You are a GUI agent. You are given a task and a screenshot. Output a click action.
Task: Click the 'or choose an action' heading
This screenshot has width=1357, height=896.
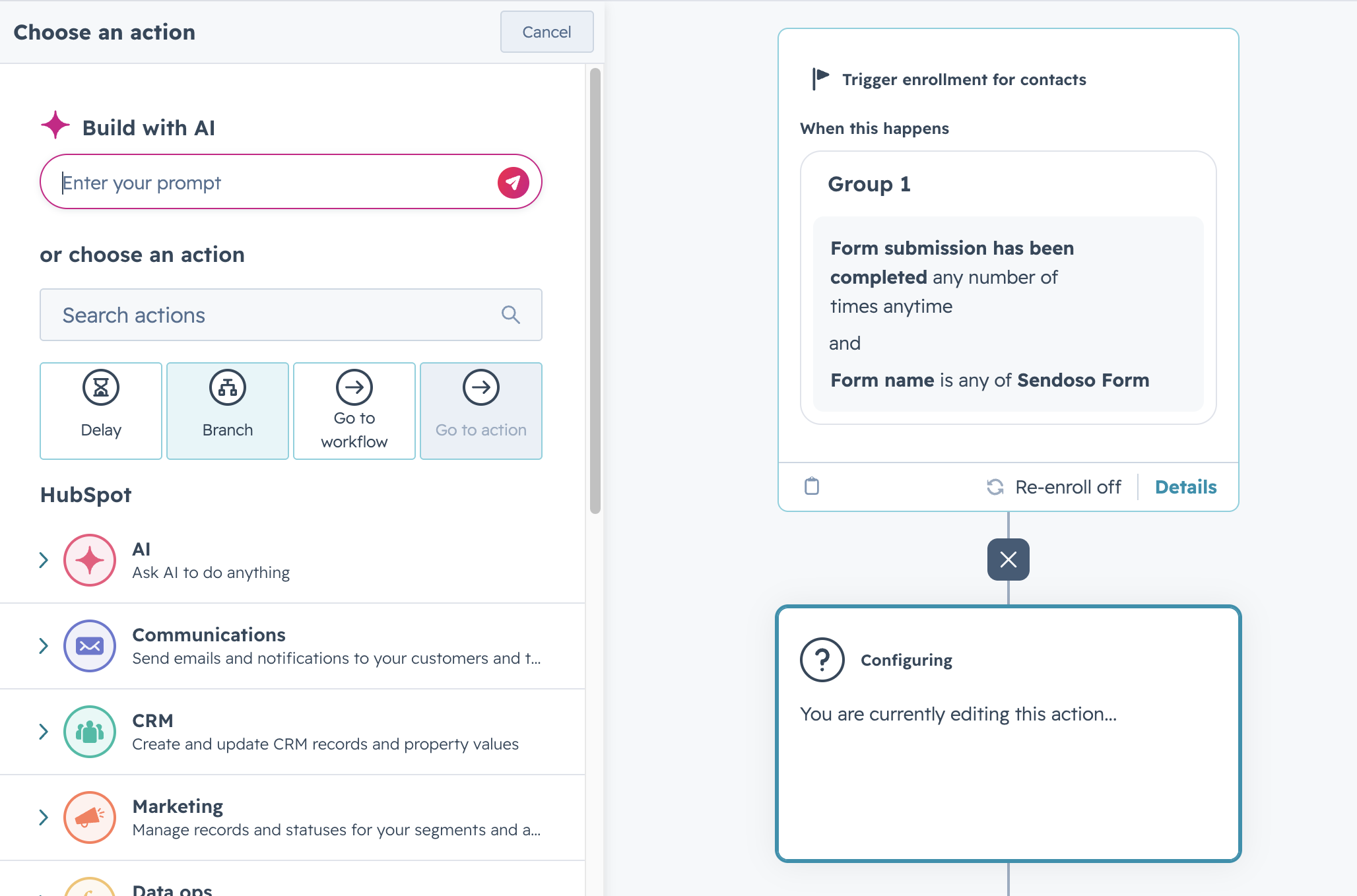click(142, 255)
